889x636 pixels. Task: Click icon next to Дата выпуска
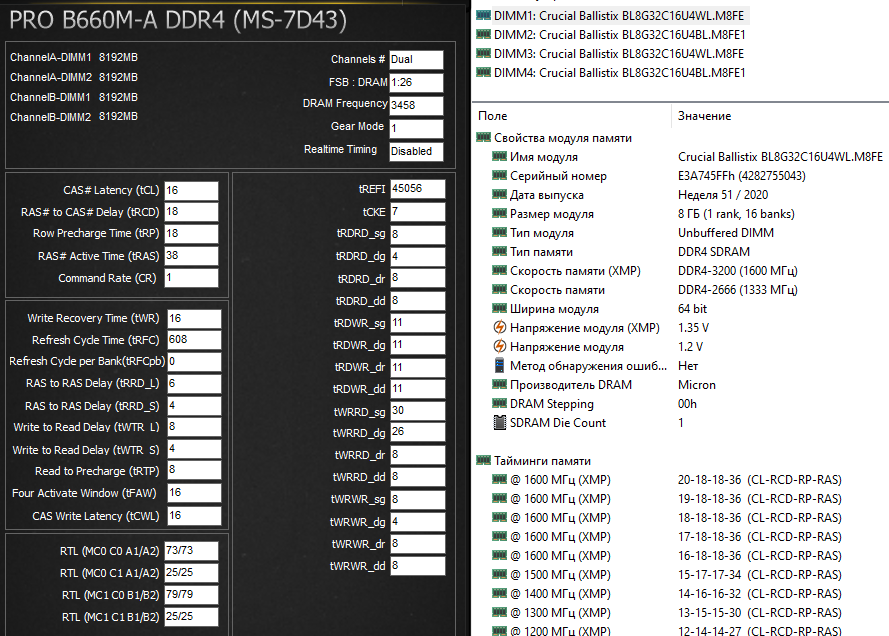499,194
